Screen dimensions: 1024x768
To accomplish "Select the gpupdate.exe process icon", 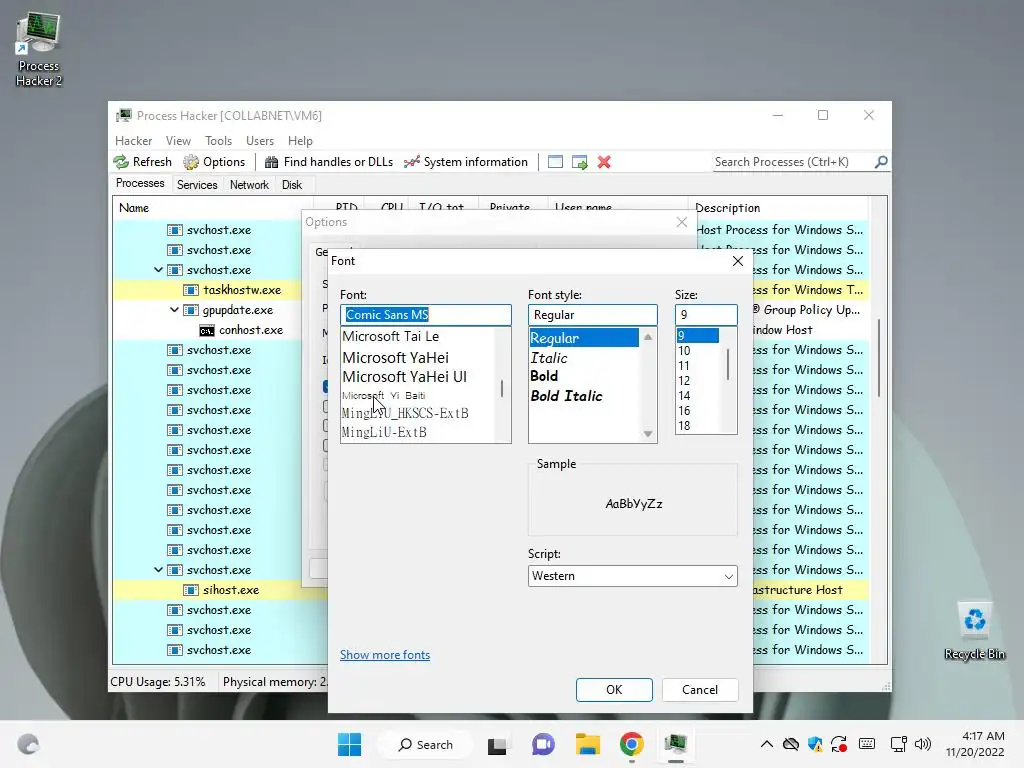I will tap(191, 310).
